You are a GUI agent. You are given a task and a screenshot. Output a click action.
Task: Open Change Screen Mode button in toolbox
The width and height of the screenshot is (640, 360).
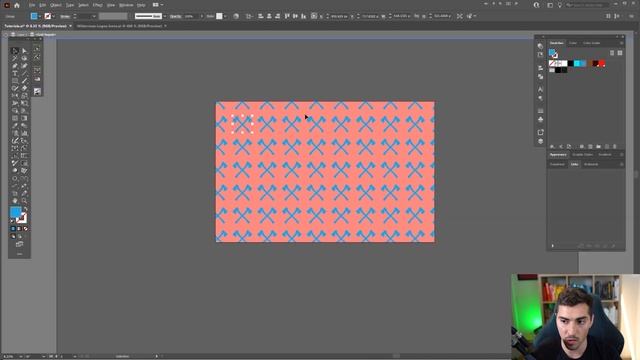pos(19,244)
